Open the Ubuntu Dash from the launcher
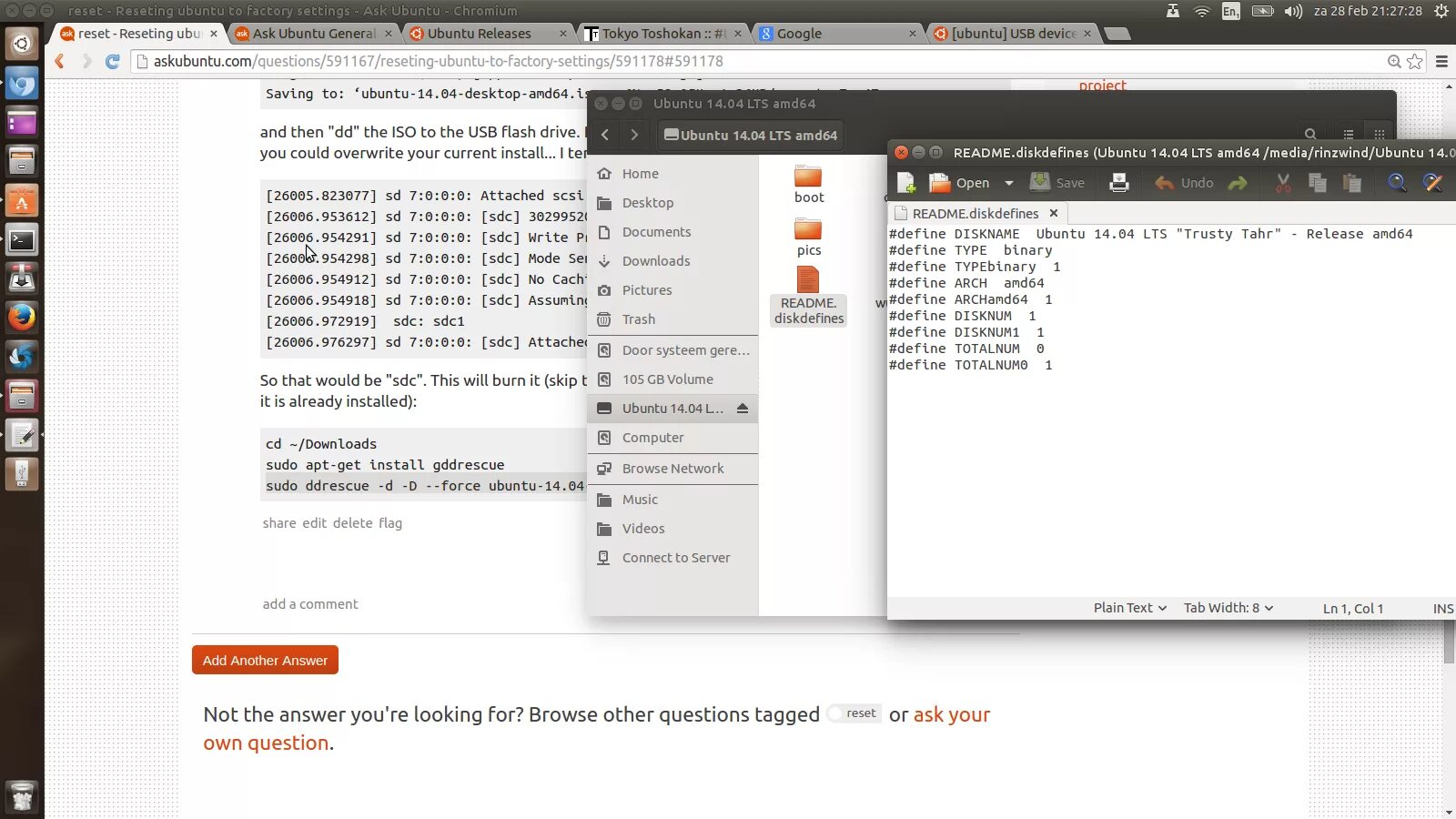The image size is (1456, 819). [x=22, y=43]
